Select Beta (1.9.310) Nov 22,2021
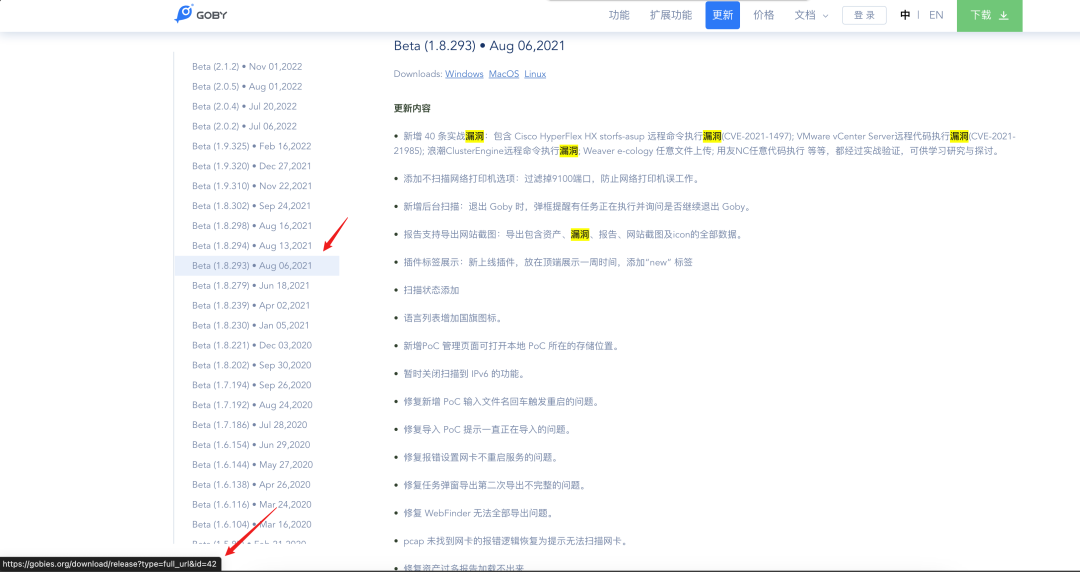The width and height of the screenshot is (1080, 572). click(x=252, y=186)
